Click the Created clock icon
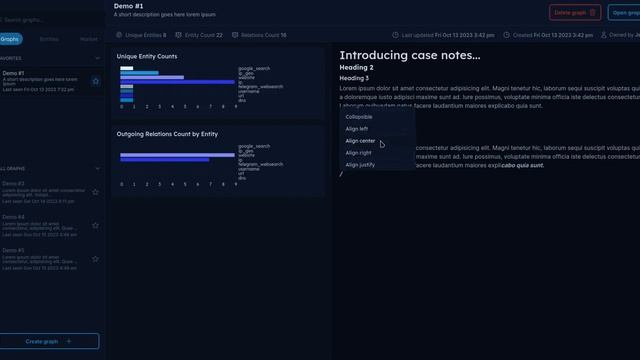Image resolution: width=640 pixels, height=360 pixels. pyautogui.click(x=506, y=35)
